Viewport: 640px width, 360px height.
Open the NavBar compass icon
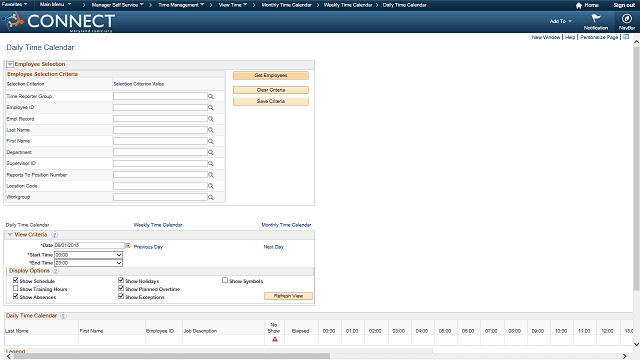627,18
